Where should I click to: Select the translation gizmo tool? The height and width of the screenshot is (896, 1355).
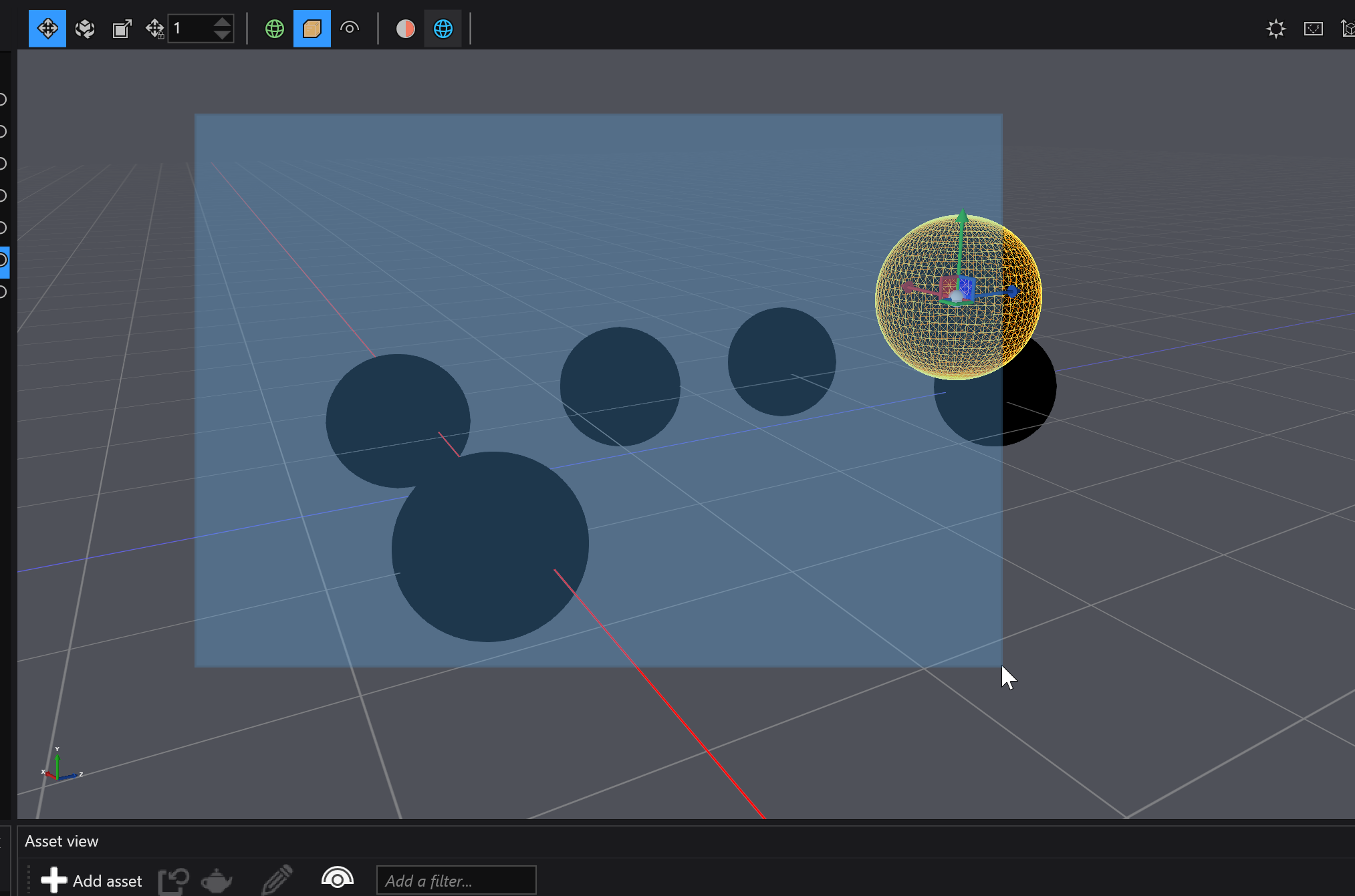click(x=47, y=29)
